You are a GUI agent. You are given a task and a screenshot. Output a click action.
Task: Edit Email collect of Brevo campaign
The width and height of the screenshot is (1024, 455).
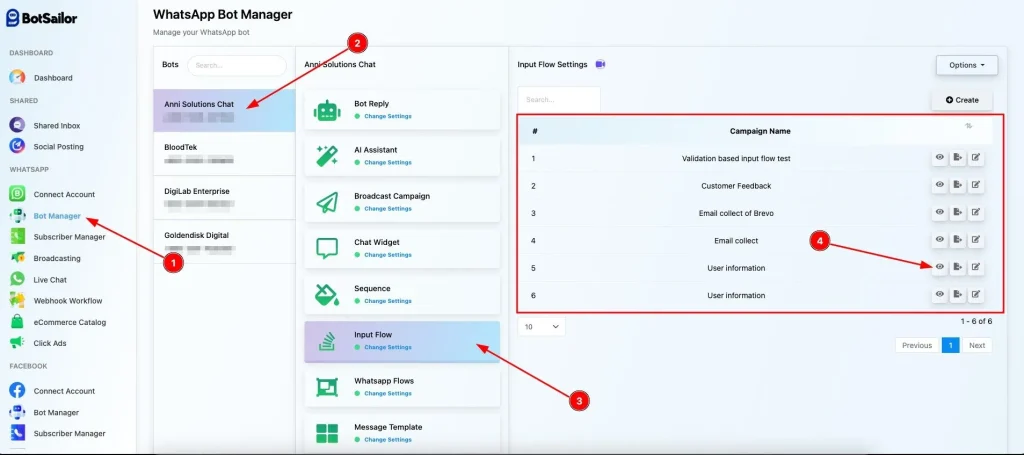pyautogui.click(x=976, y=213)
